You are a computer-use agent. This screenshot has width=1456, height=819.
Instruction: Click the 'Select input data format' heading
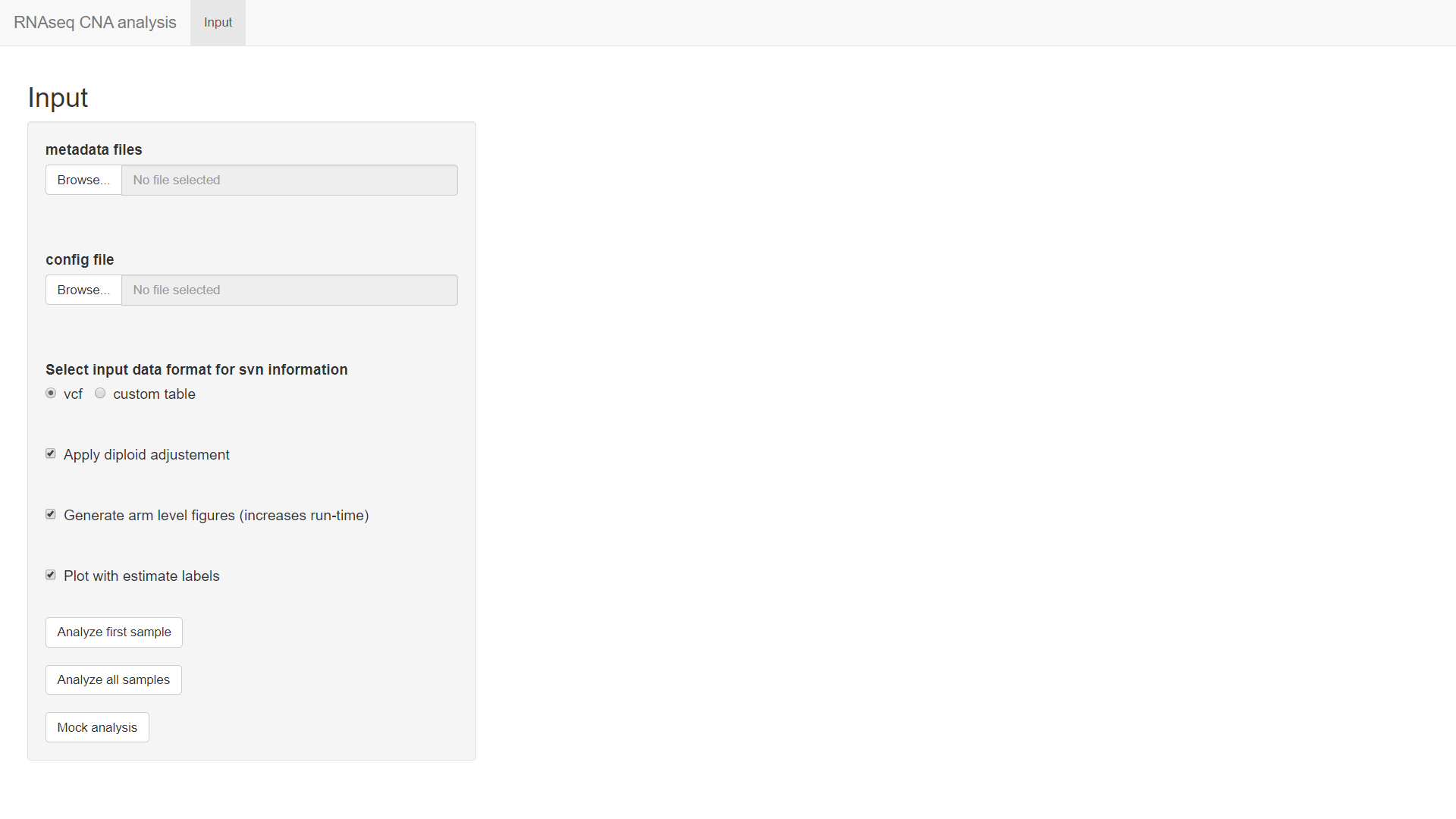pos(196,370)
